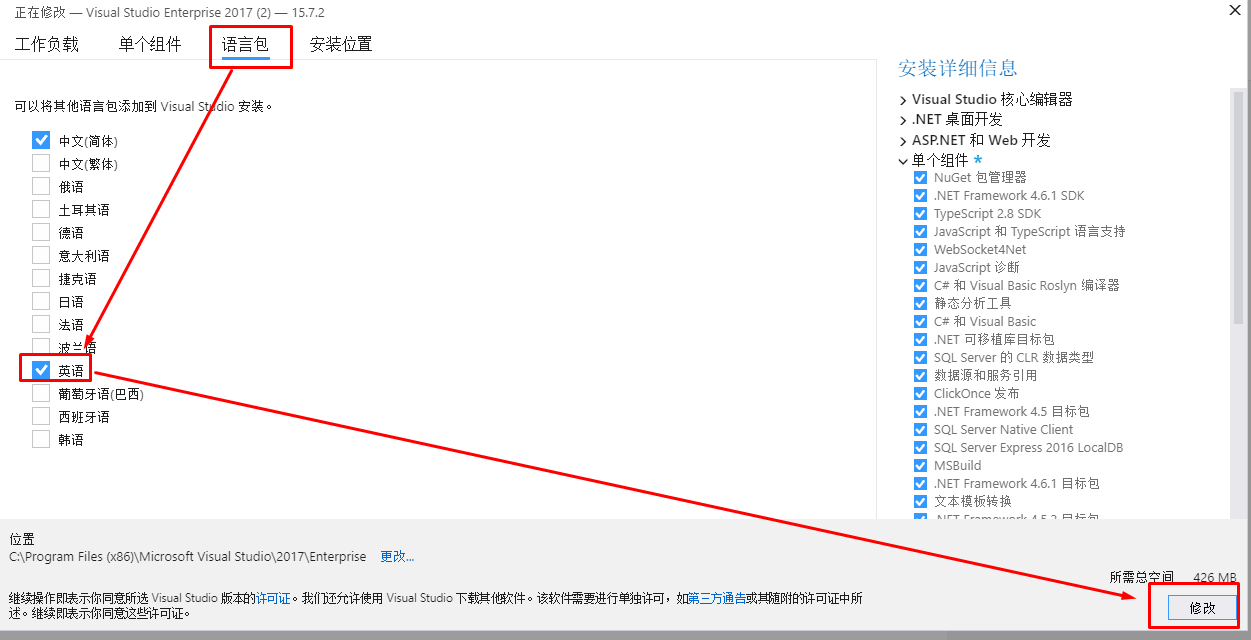
Task: Open the 单个组件 tab
Action: (150, 44)
